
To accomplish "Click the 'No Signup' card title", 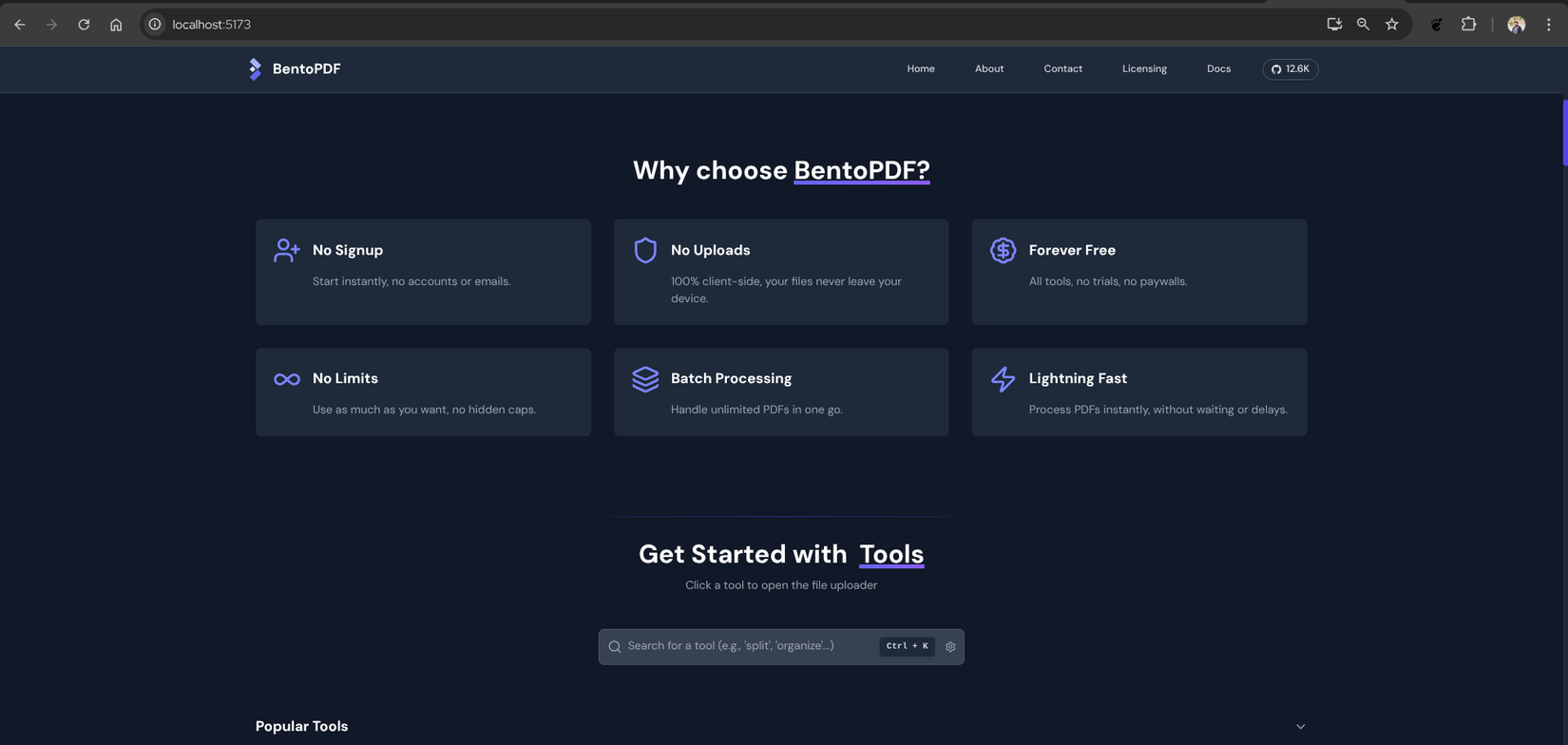I will coord(348,250).
